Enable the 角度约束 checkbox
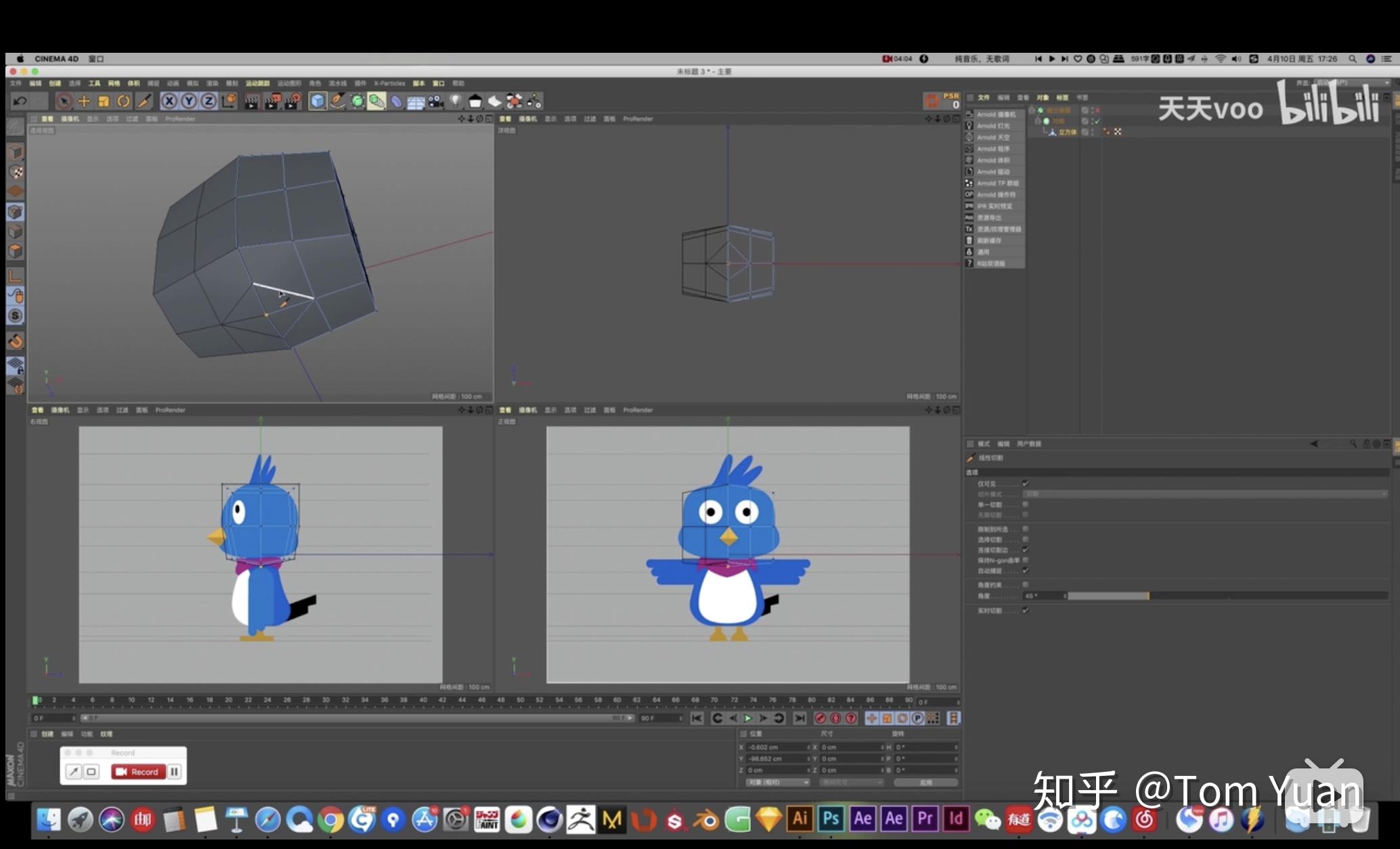Screen dimensions: 1400x849 click(1026, 584)
